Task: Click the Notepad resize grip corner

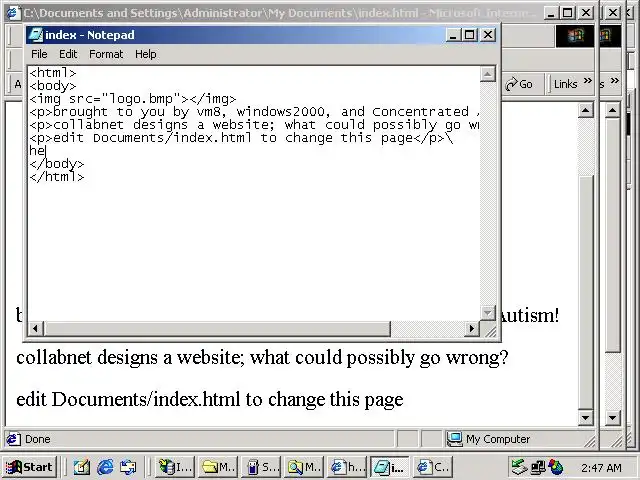Action: click(490, 330)
